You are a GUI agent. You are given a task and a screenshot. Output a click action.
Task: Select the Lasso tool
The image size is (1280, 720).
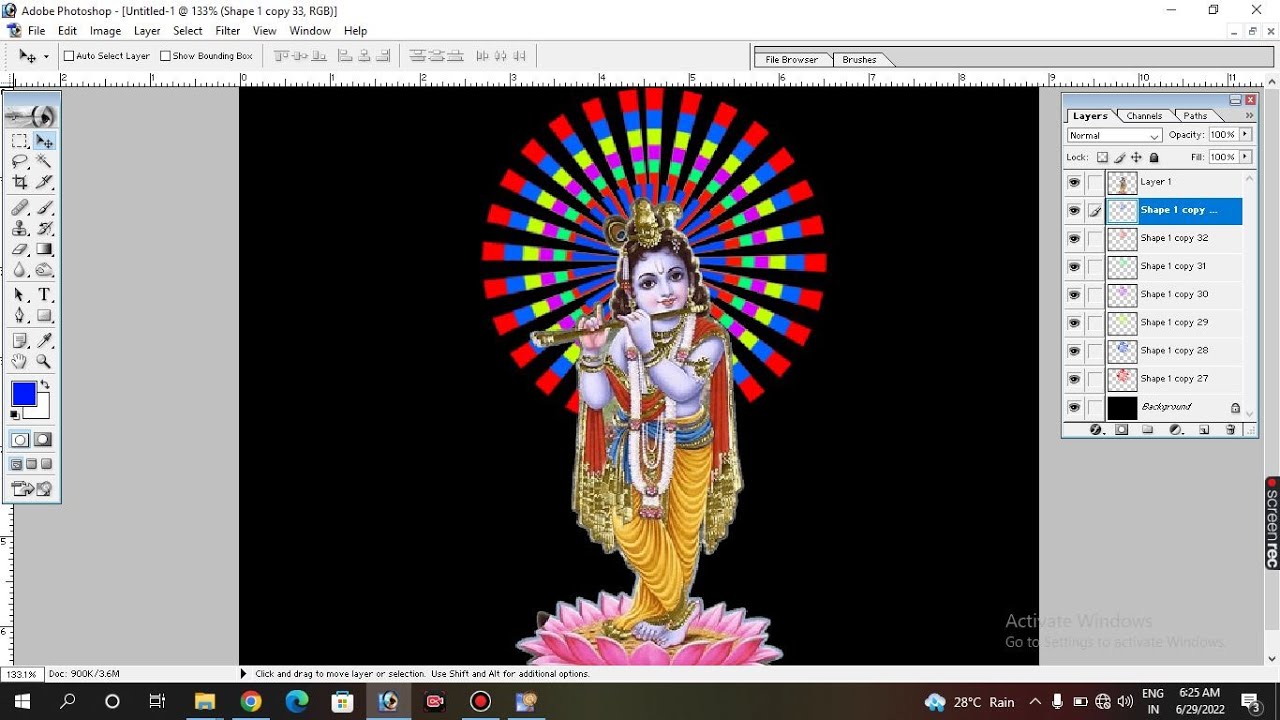[20, 161]
